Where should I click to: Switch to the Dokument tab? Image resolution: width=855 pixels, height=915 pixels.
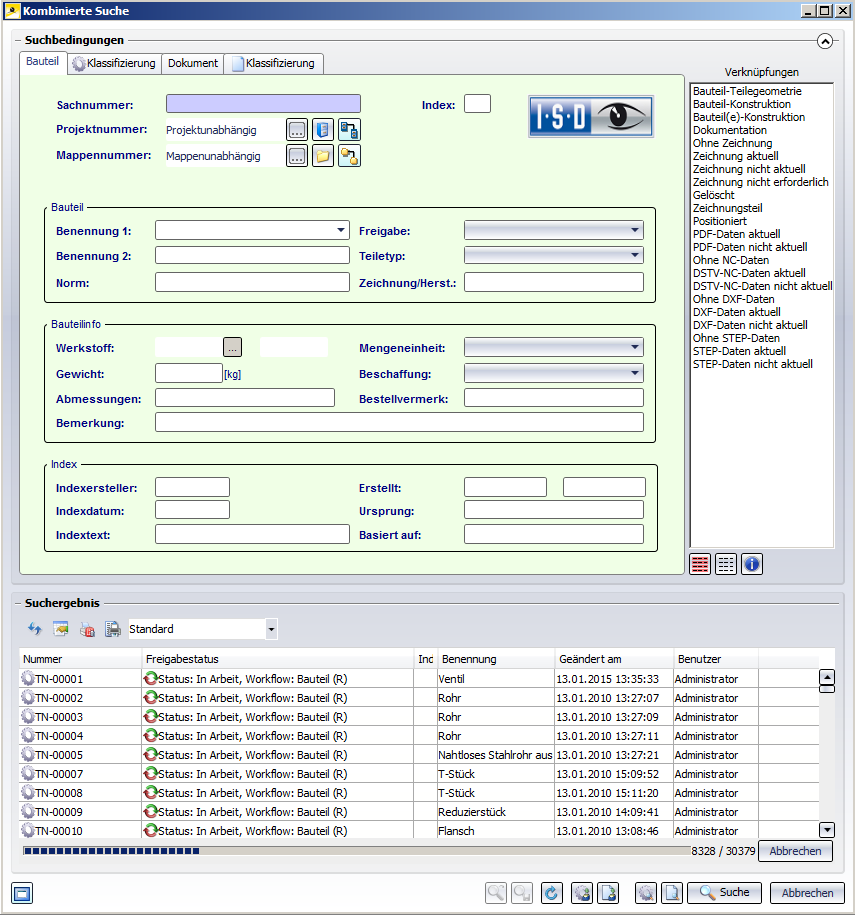[193, 63]
